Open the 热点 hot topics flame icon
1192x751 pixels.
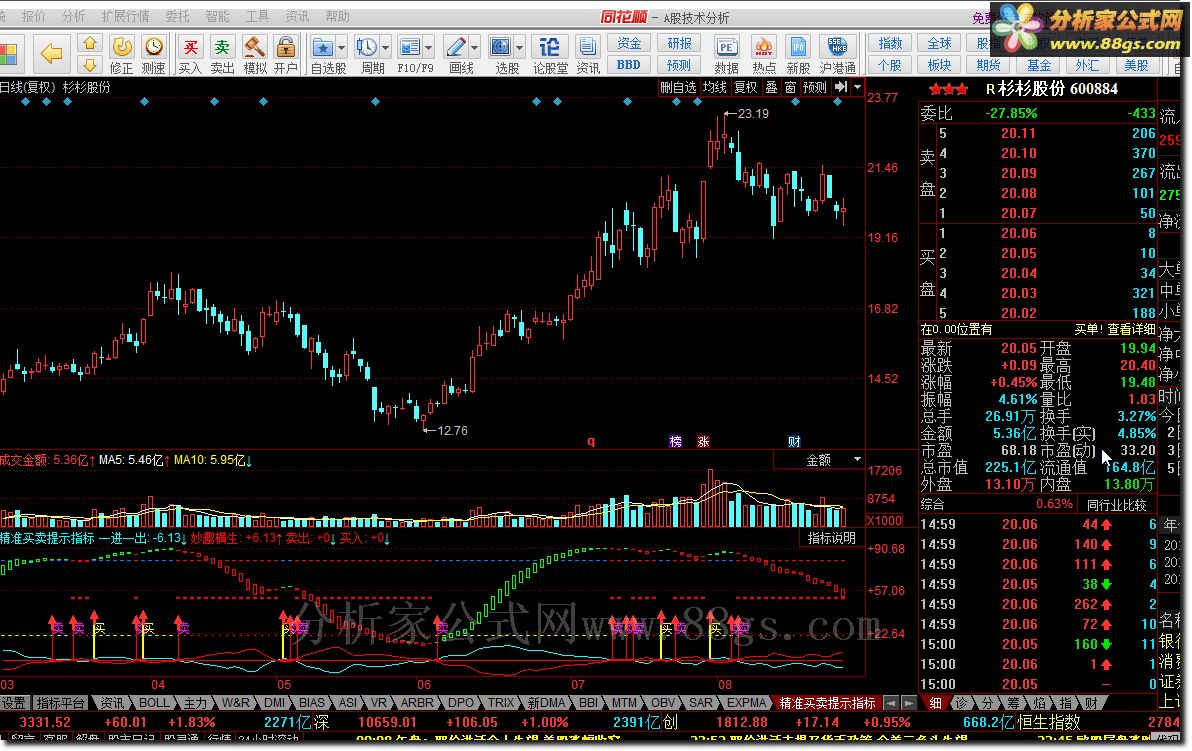(x=763, y=47)
